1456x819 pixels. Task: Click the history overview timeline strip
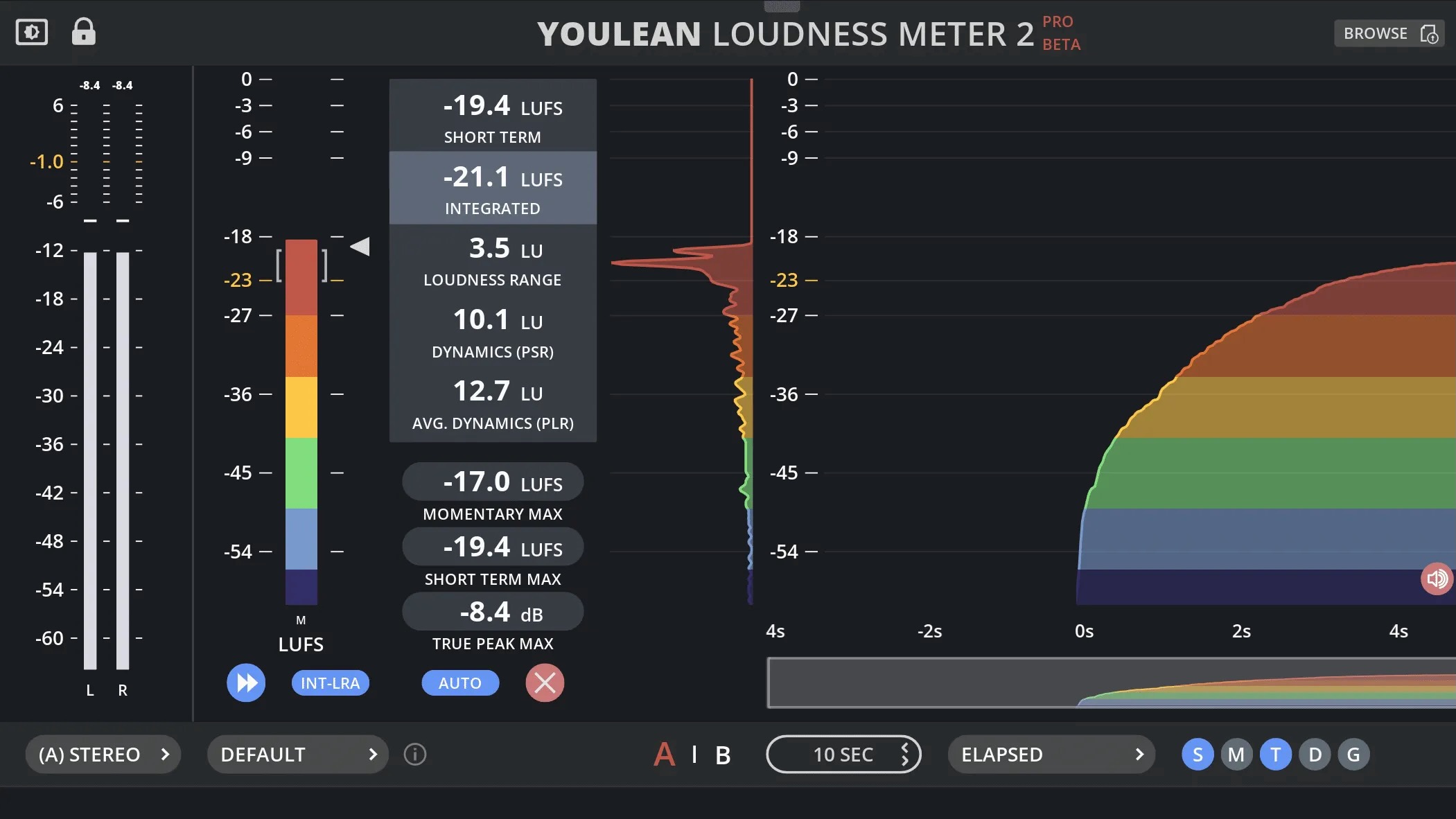1112,682
